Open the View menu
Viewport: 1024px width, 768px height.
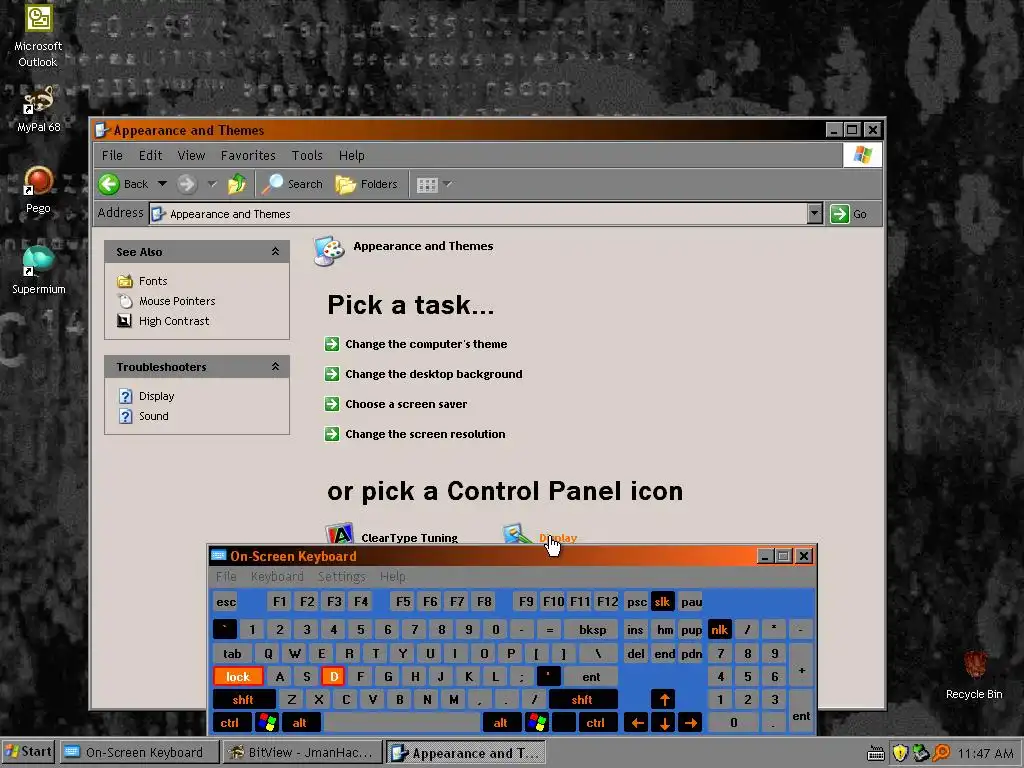coord(191,155)
